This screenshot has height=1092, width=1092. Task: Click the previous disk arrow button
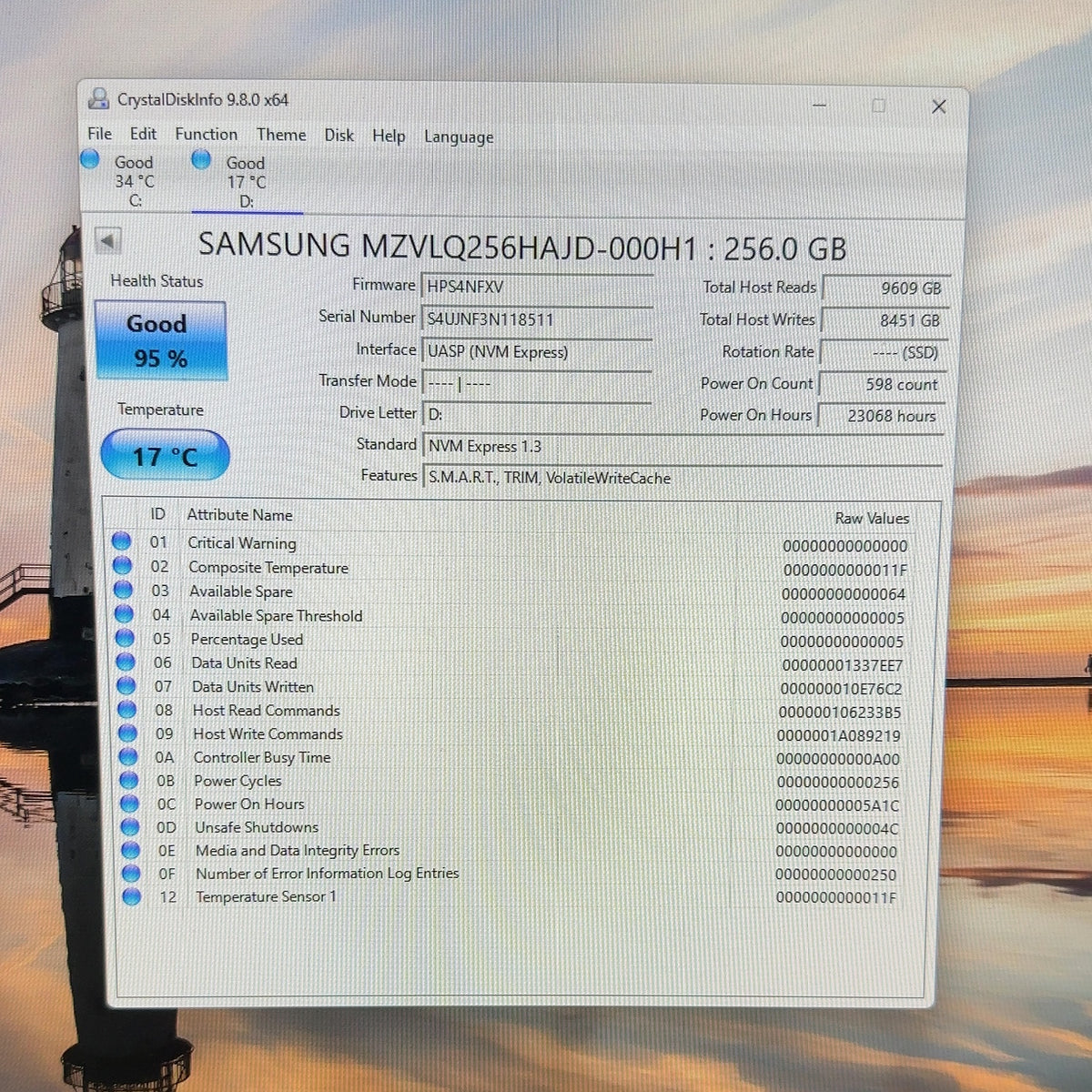107,241
